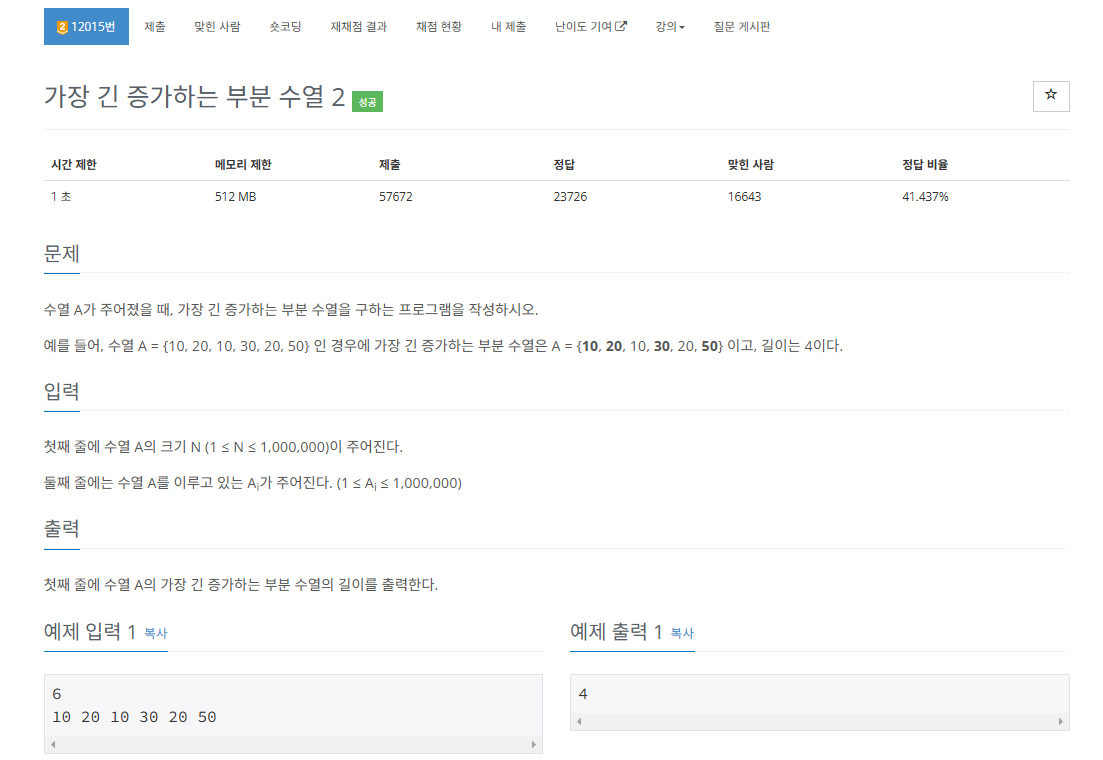The height and width of the screenshot is (760, 1103).
Task: Show the 내 제출 tab
Action: coord(509,27)
